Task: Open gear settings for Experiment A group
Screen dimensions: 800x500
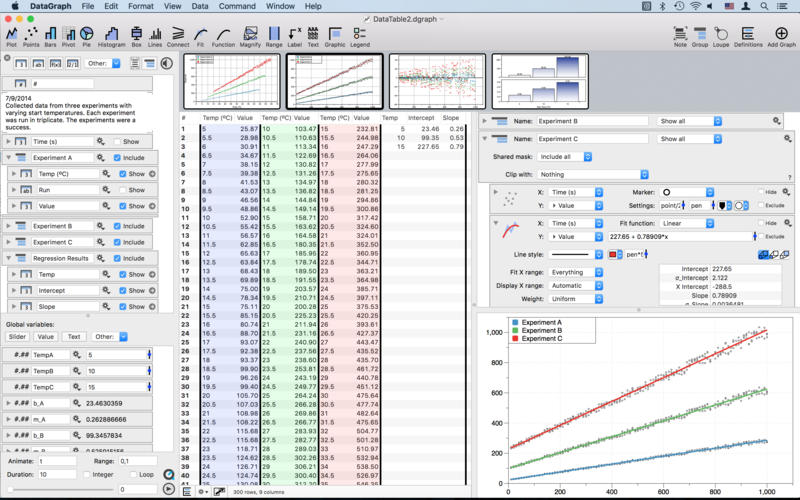Action: [101, 158]
